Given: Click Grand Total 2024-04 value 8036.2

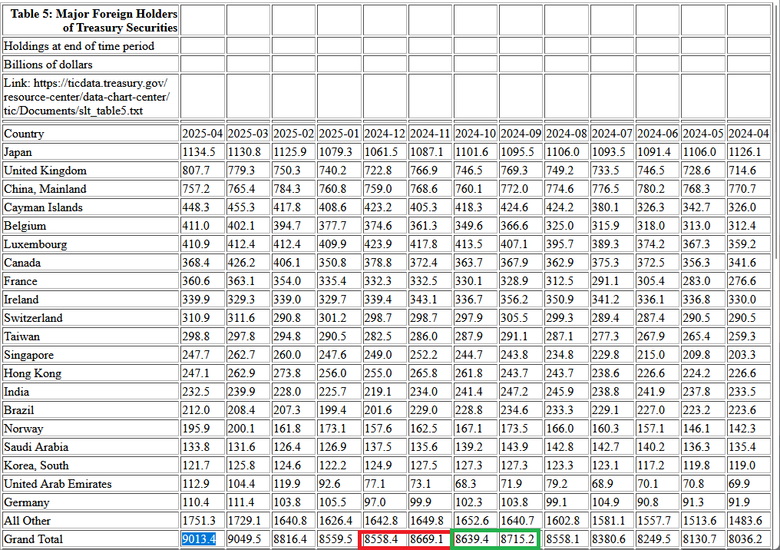Looking at the screenshot, I should [x=745, y=539].
